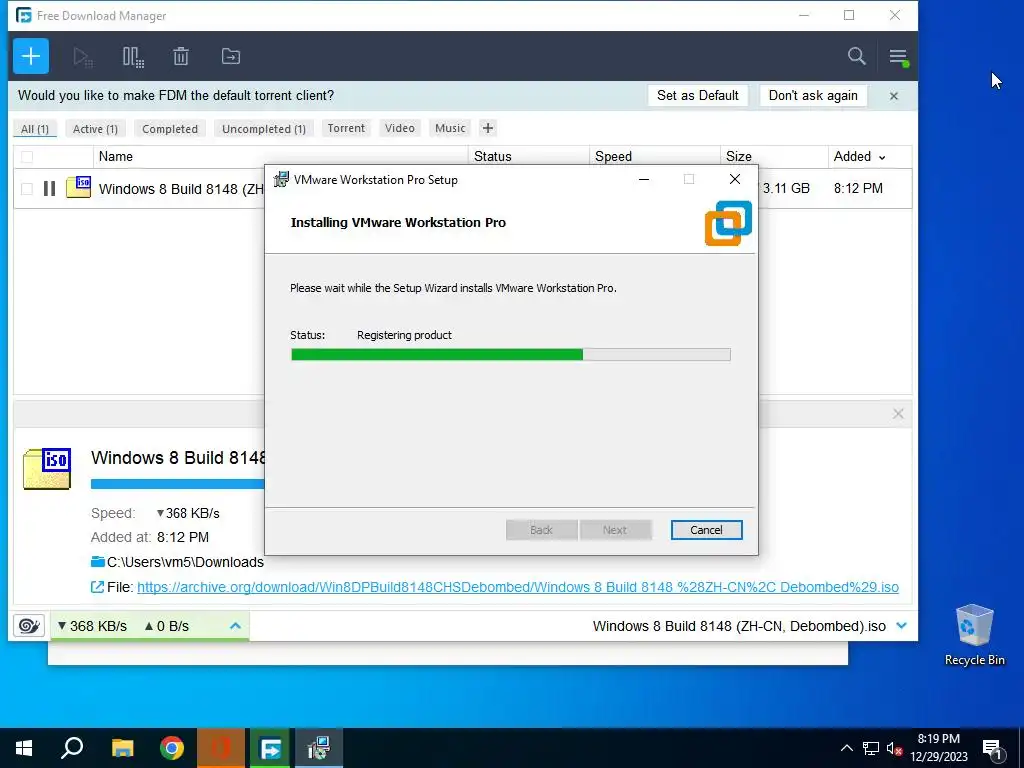This screenshot has width=1024, height=768.
Task: Close the download details panel
Action: pos(898,414)
